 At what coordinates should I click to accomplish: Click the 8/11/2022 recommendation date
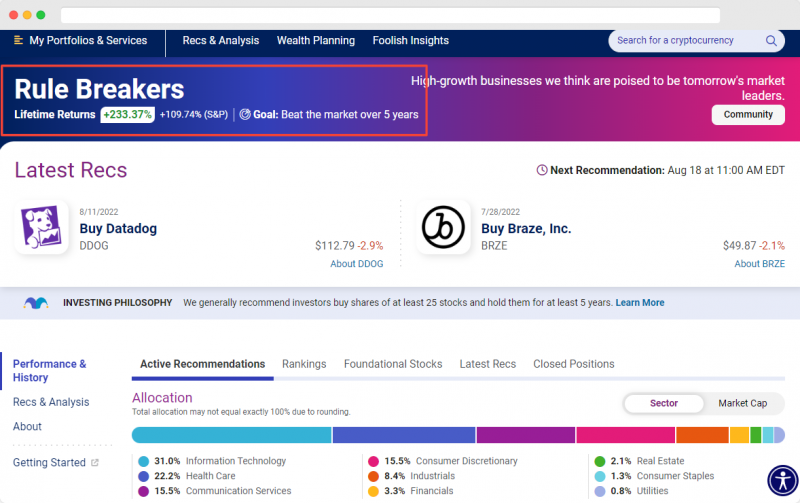(98, 212)
